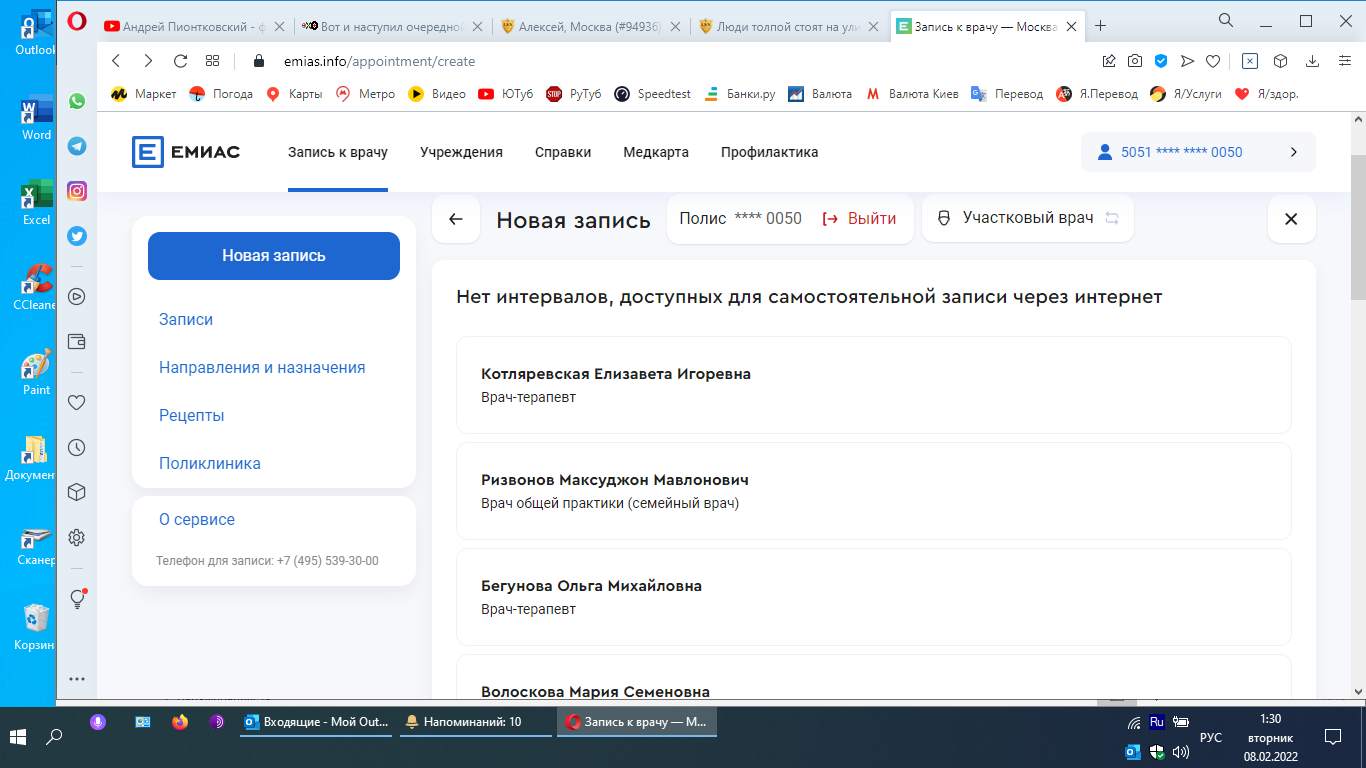This screenshot has width=1366, height=768.
Task: Switch to the Учреждения section
Action: point(461,152)
